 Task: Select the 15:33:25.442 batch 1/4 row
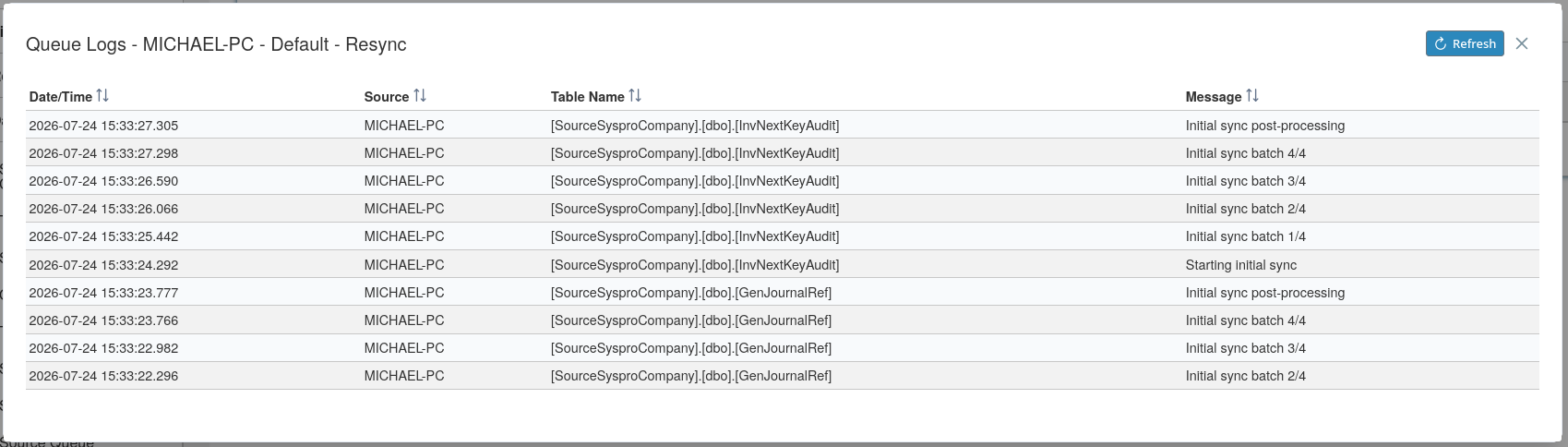(x=783, y=236)
